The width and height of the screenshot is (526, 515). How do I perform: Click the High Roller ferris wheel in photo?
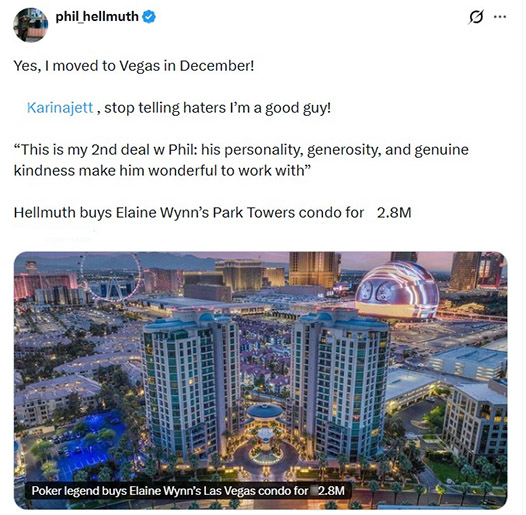coord(110,277)
